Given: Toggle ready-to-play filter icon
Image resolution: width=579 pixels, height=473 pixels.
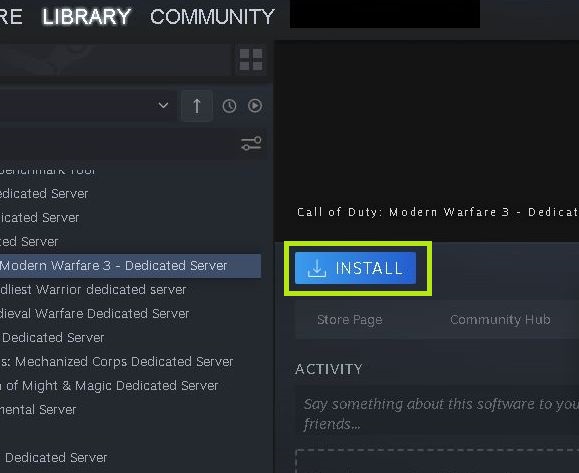Looking at the screenshot, I should point(255,106).
